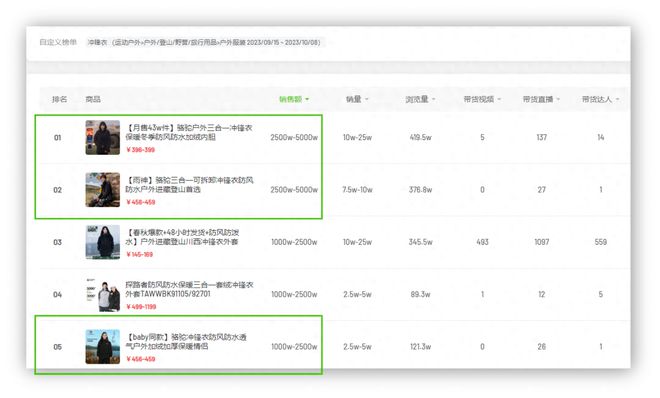Open 探路者防风防水保暖三合一 product title

coord(189,289)
